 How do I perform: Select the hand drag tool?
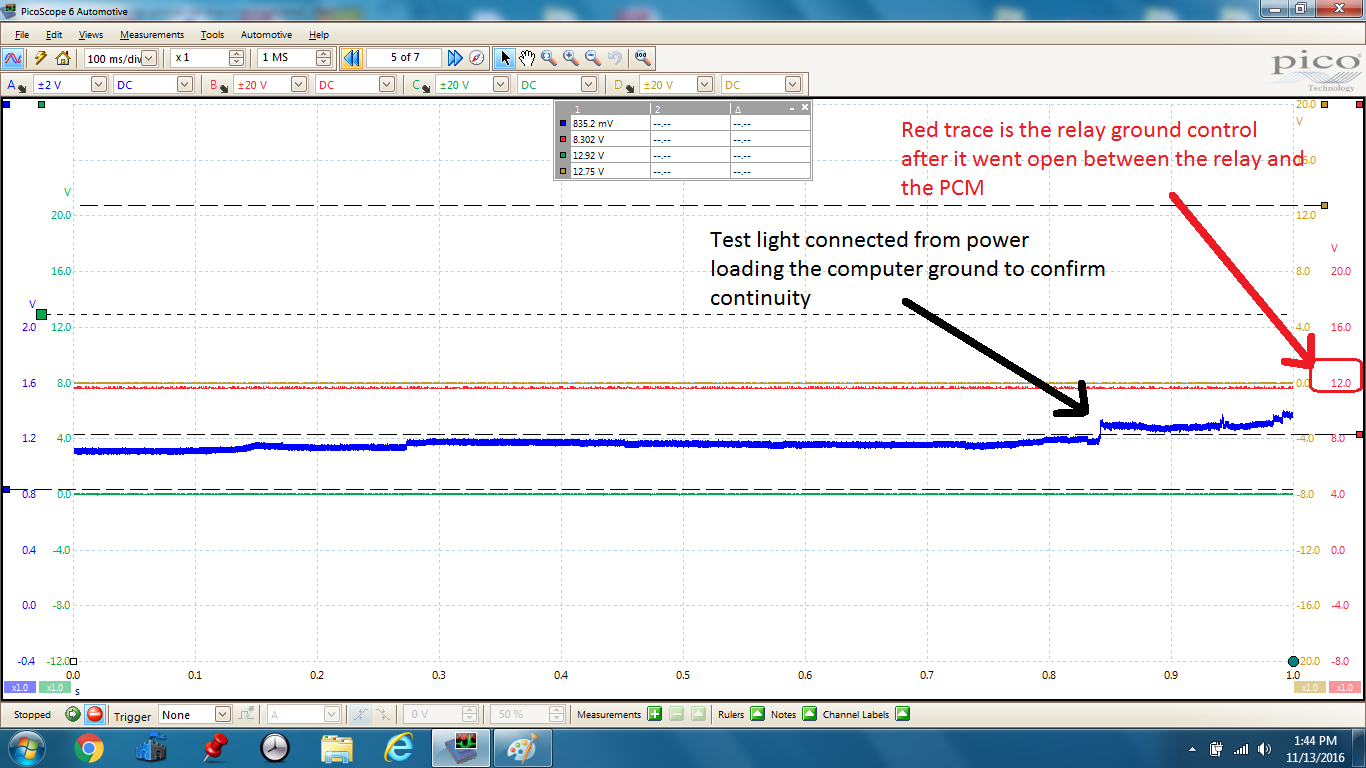click(527, 58)
